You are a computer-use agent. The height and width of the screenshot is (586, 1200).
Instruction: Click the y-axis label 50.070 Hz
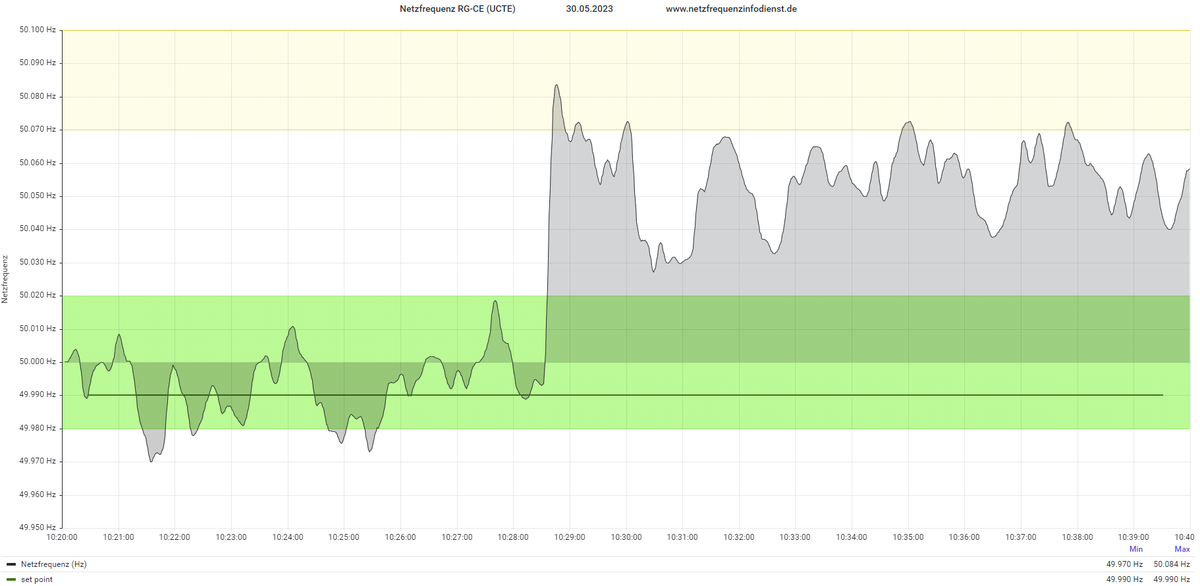pyautogui.click(x=37, y=129)
